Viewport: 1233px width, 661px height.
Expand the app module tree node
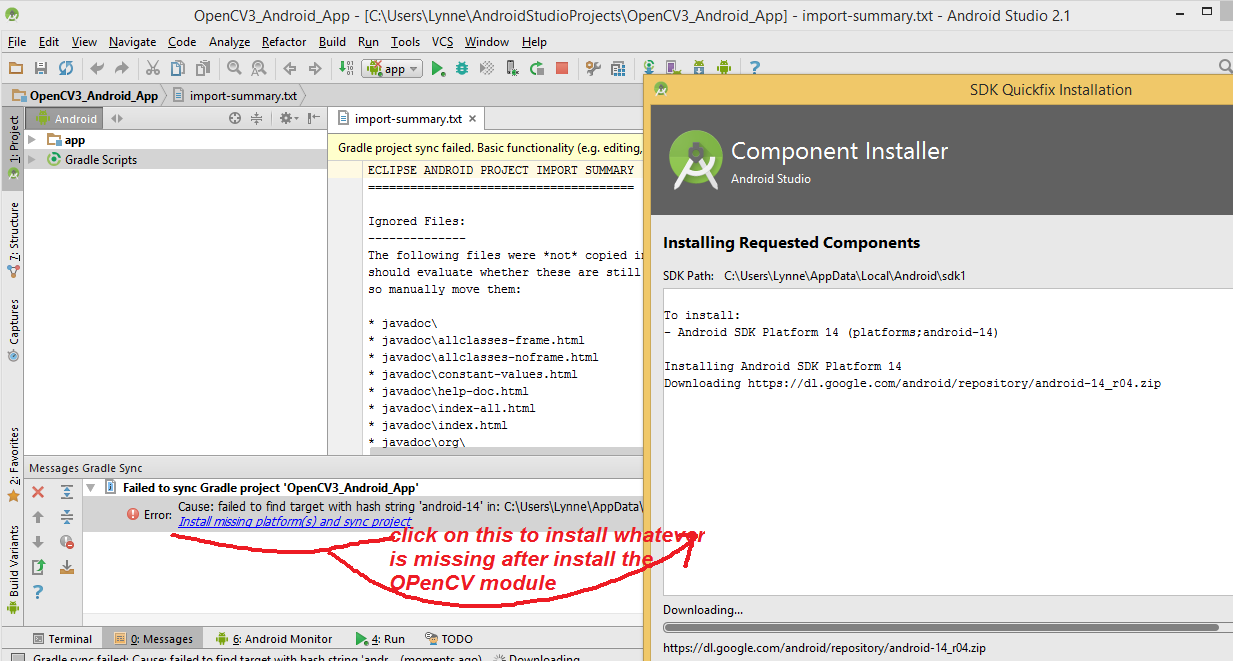(32, 140)
